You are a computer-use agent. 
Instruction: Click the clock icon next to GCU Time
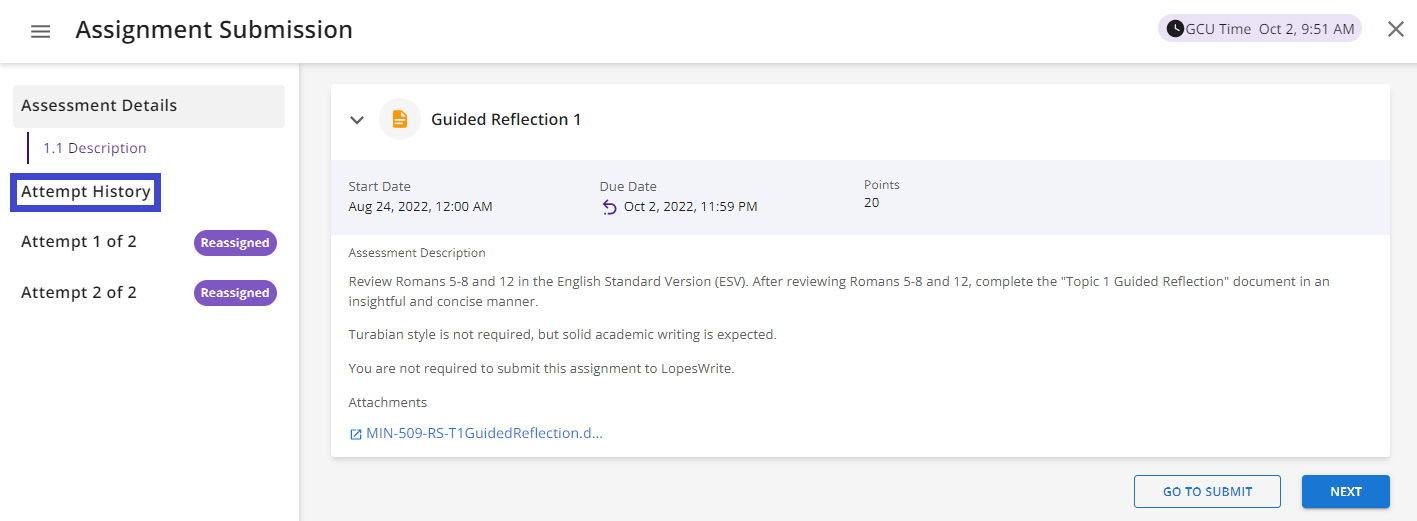tap(1175, 29)
